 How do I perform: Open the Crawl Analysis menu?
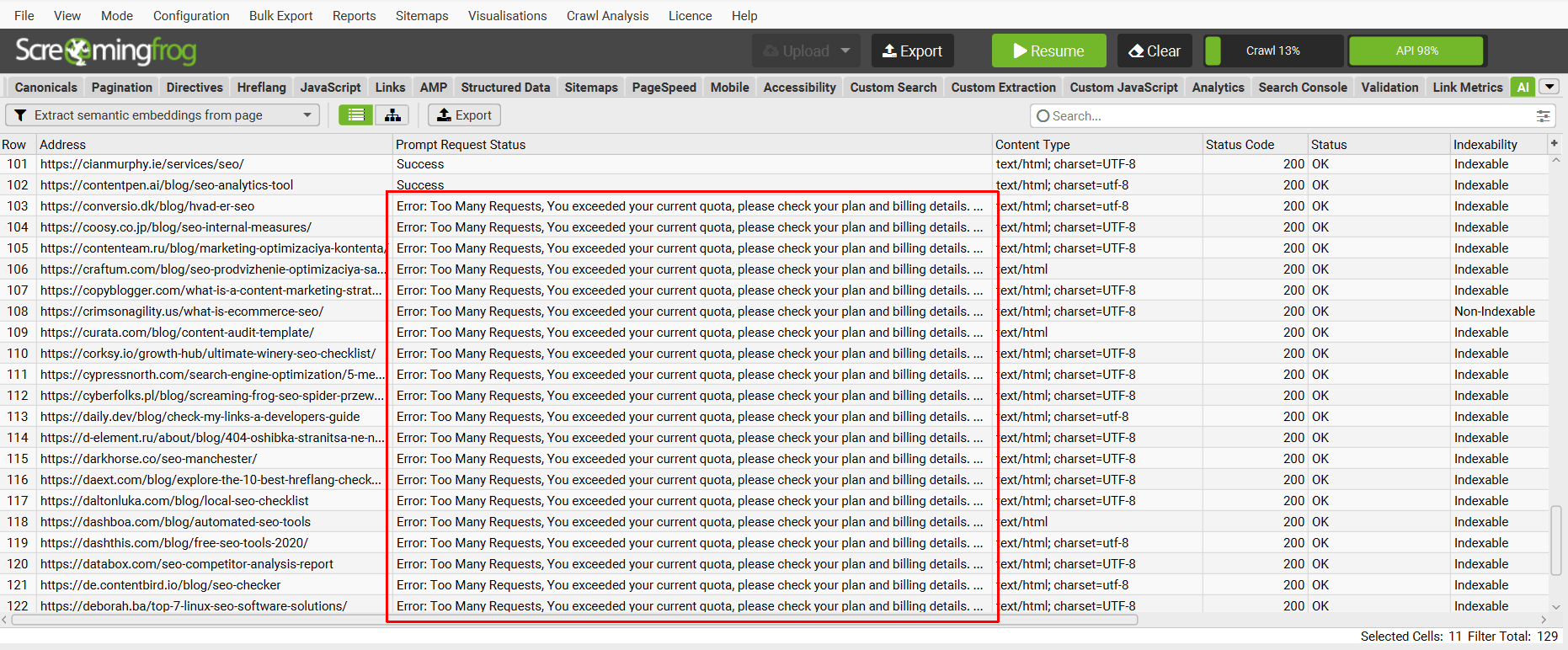click(607, 15)
